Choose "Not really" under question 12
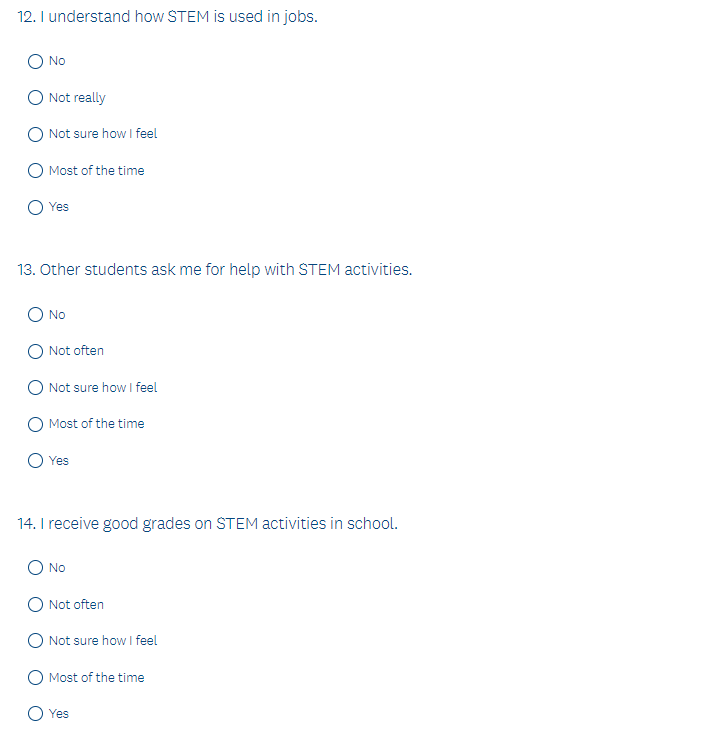702x736 pixels. [x=36, y=98]
